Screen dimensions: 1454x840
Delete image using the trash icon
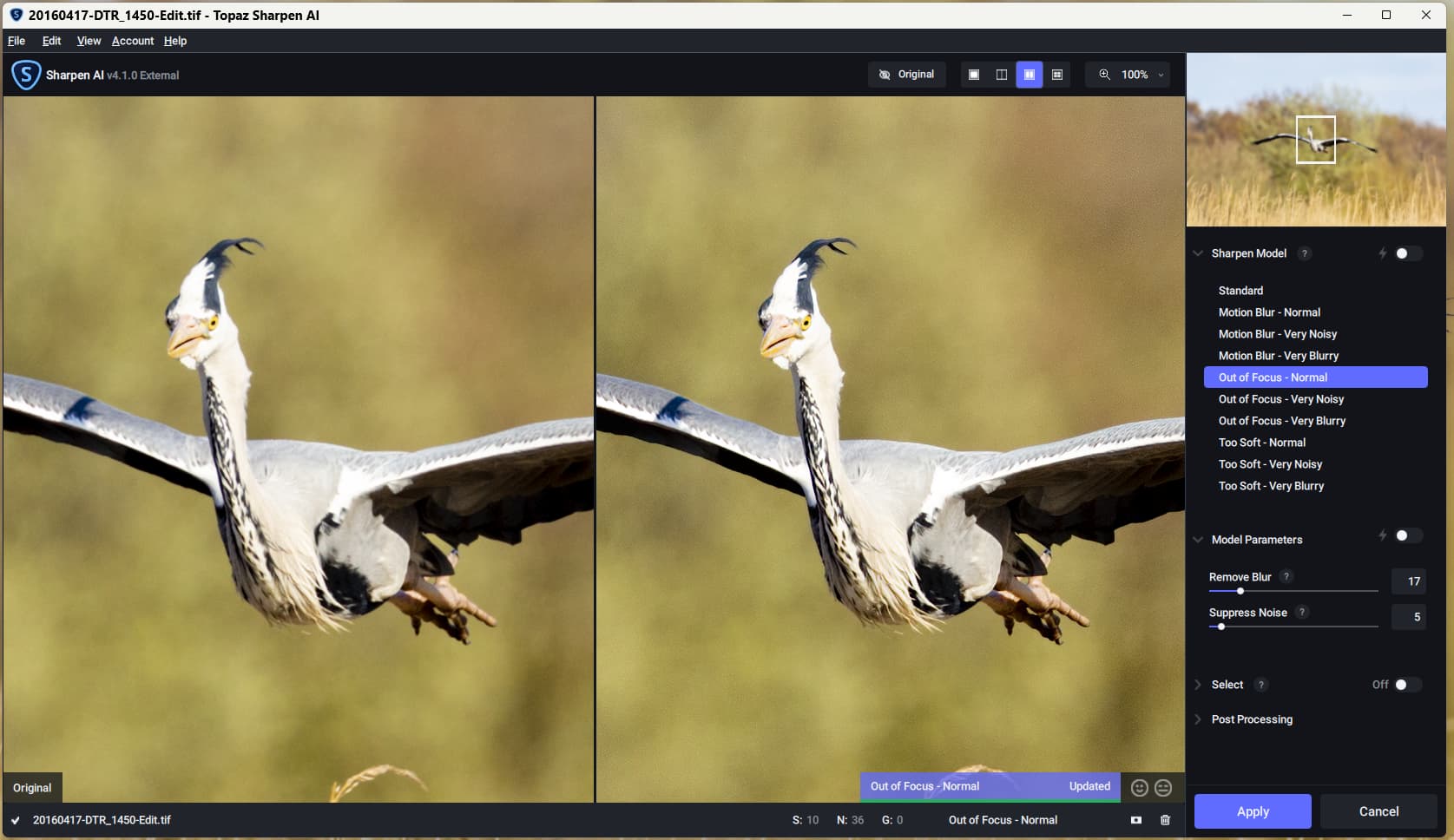click(x=1165, y=820)
